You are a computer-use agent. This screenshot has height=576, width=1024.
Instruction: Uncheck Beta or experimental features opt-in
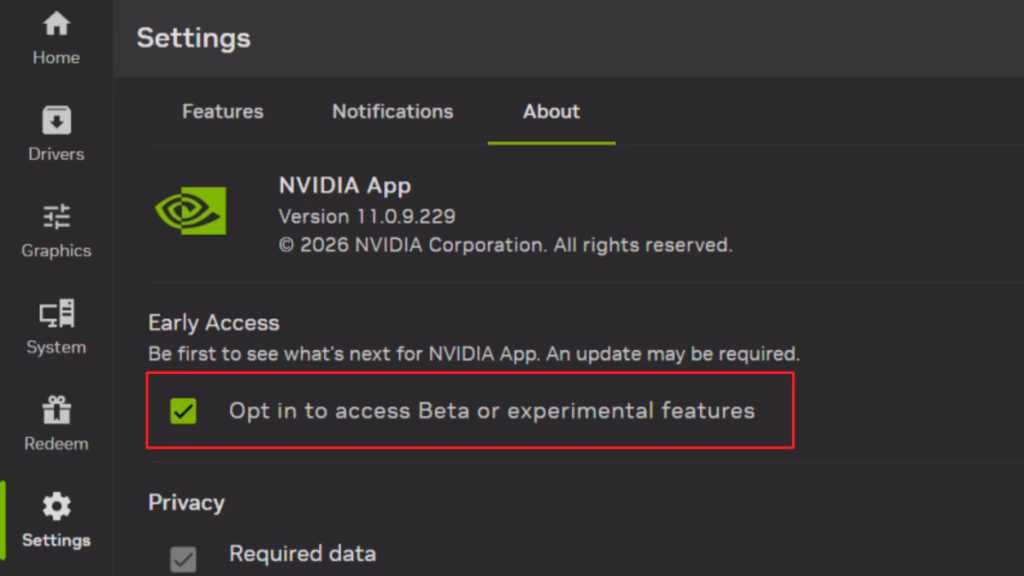184,411
